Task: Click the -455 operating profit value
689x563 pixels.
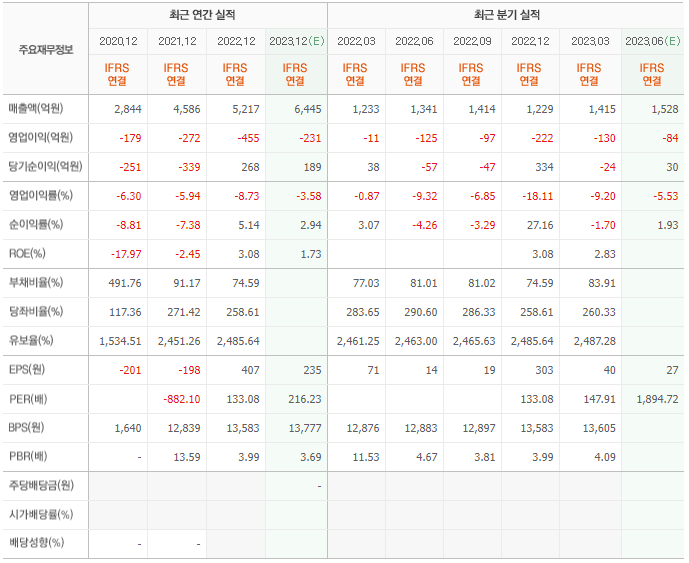Action: pos(249,138)
